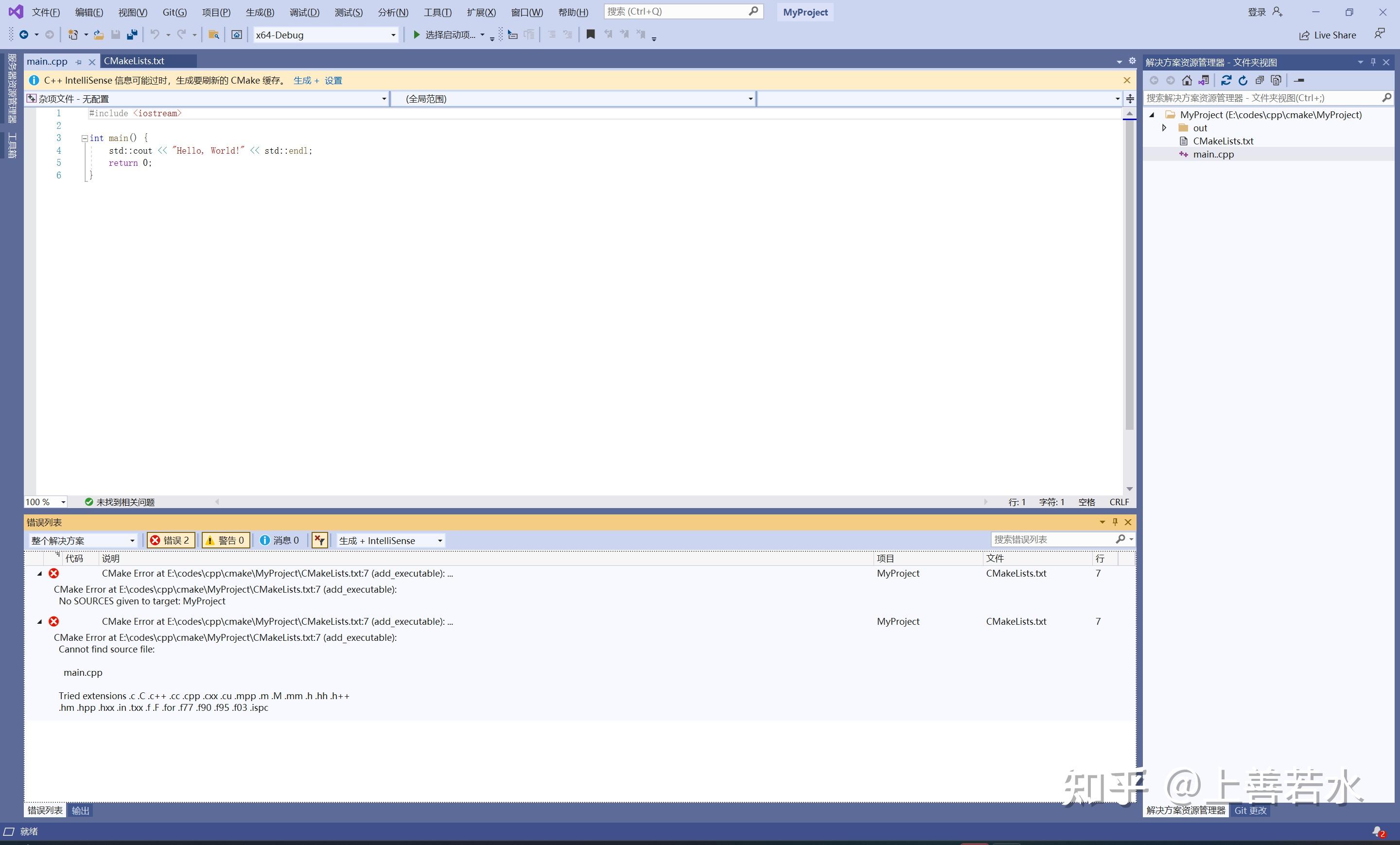Start debugging with the green play icon
Image resolution: width=1400 pixels, height=845 pixels.
coord(417,35)
